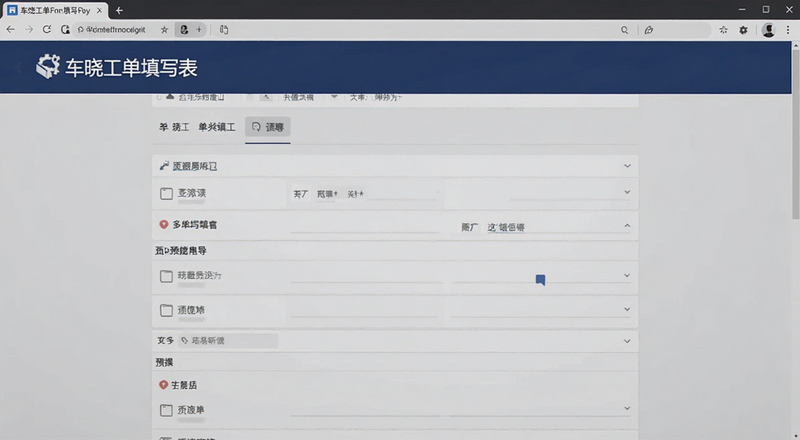Bookmark this page with the star icon
The image size is (800, 440).
[x=164, y=30]
